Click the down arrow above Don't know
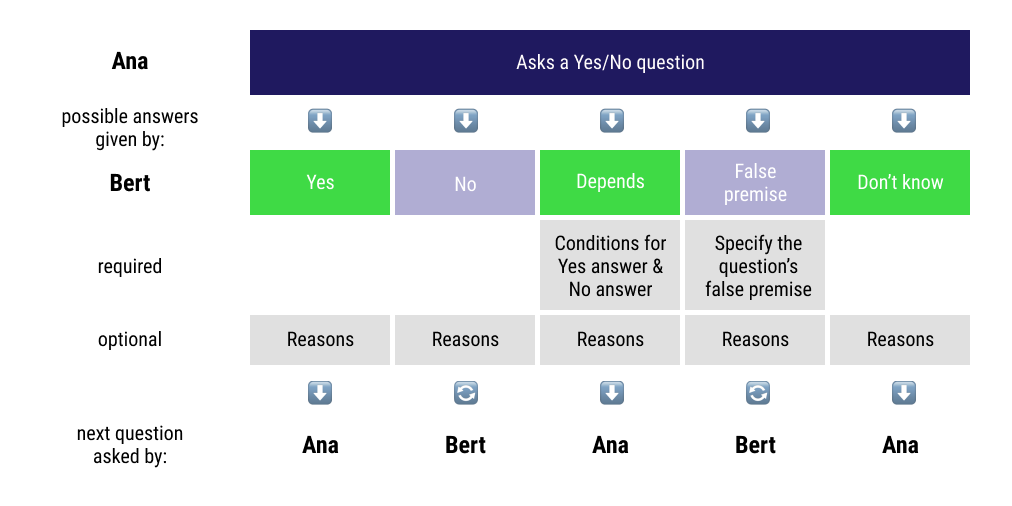1012x506 pixels. click(x=902, y=122)
